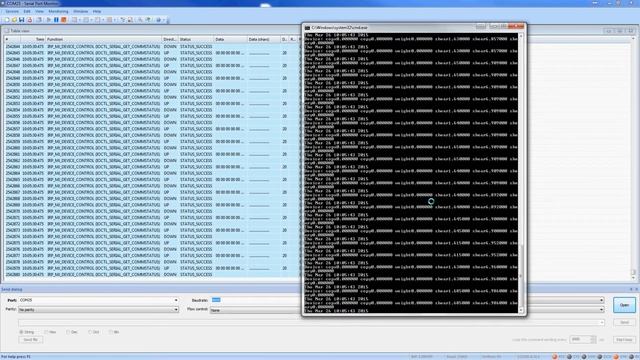Click the table view vertical scrollbar
The width and height of the screenshot is (640, 360).
tap(633, 158)
